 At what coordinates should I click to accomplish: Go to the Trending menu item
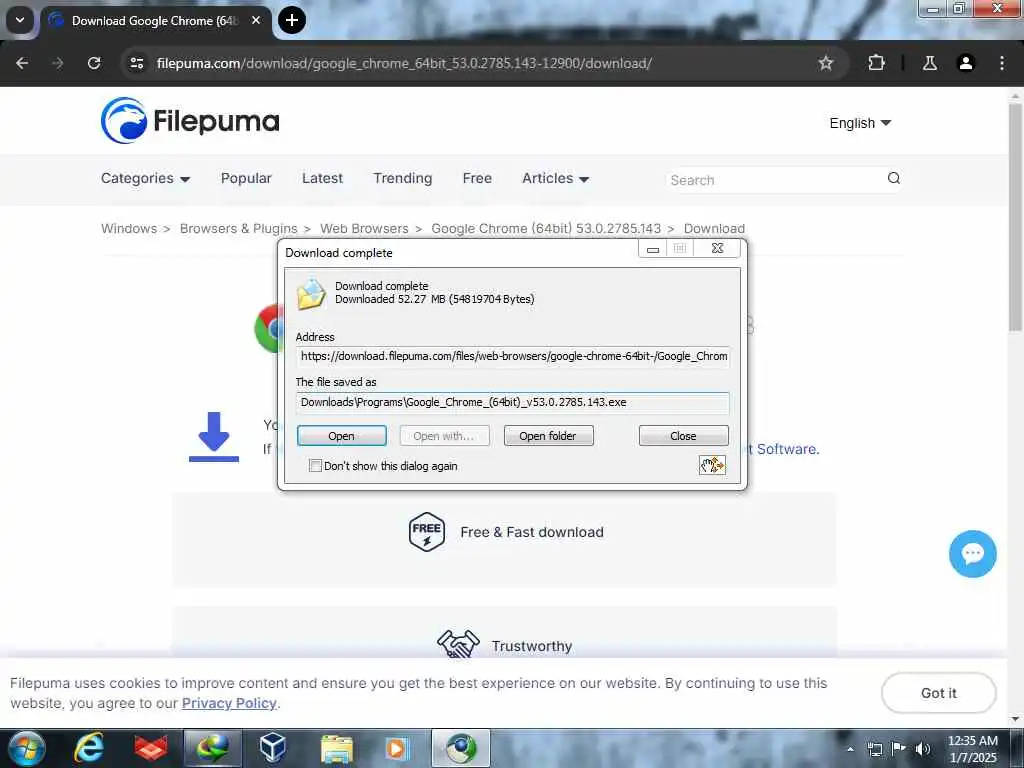(x=402, y=178)
